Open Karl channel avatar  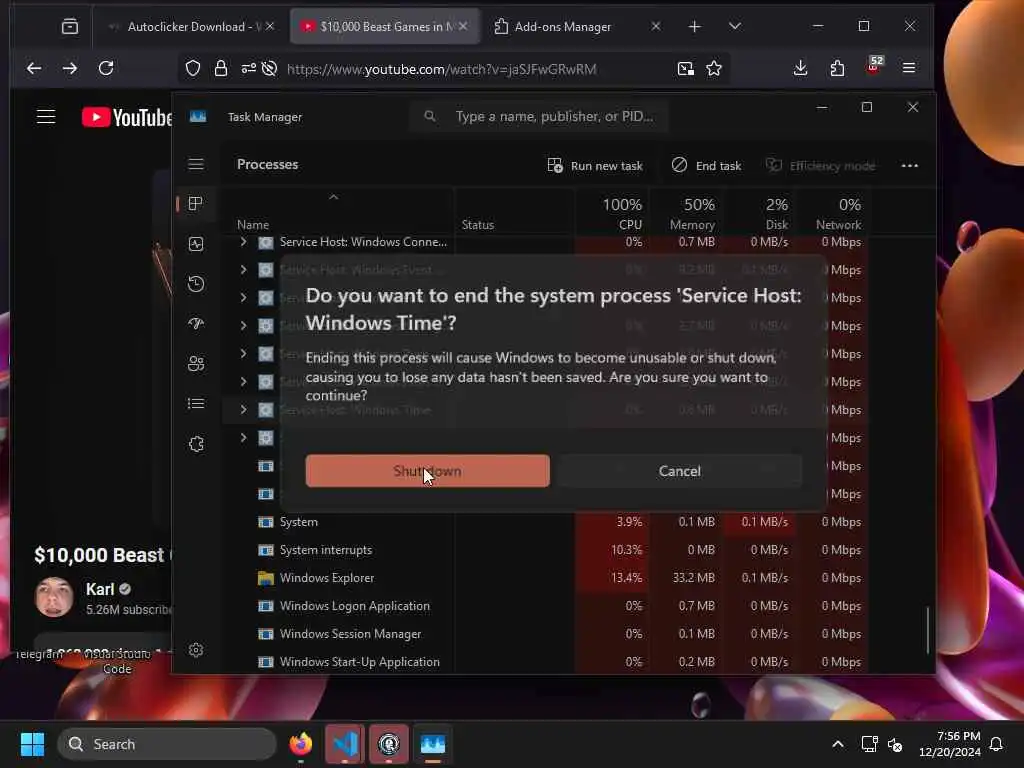(54, 597)
